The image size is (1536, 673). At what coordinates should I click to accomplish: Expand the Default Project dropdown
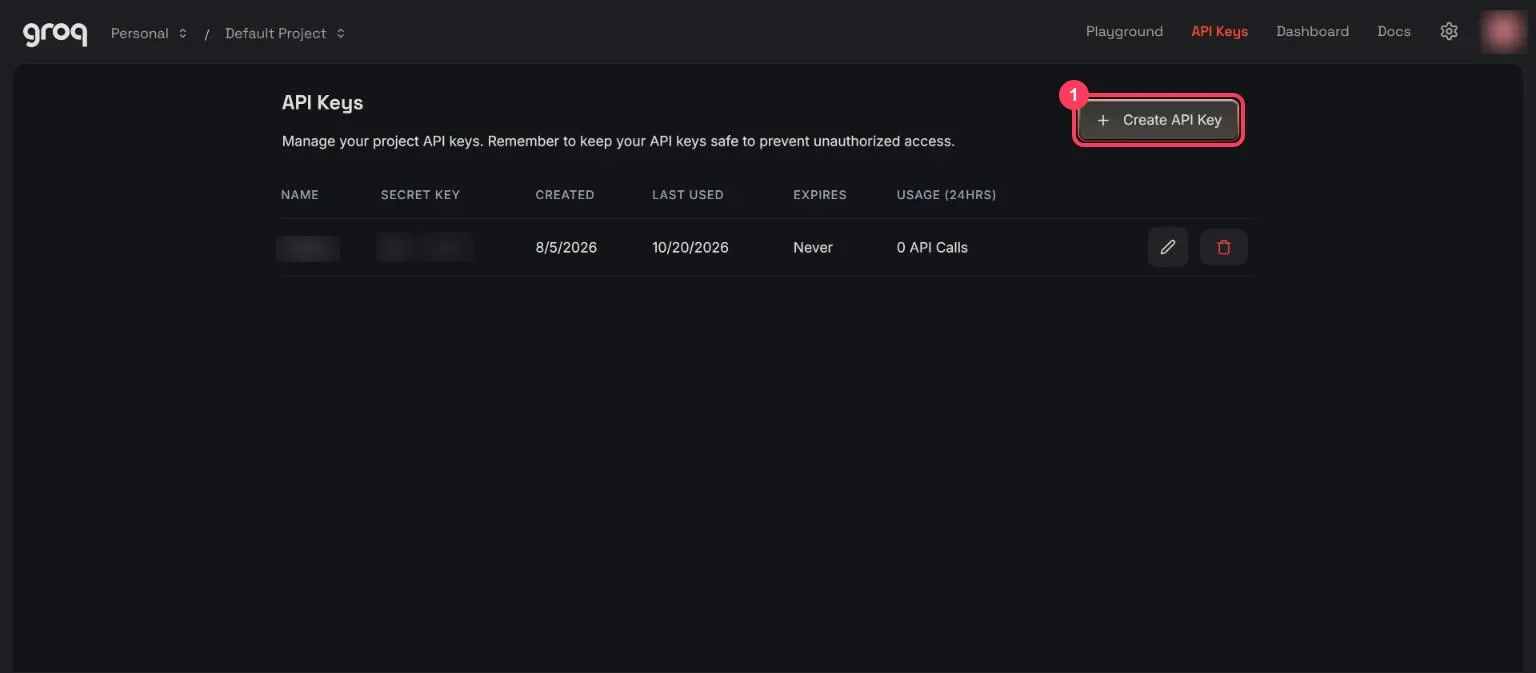(x=285, y=33)
